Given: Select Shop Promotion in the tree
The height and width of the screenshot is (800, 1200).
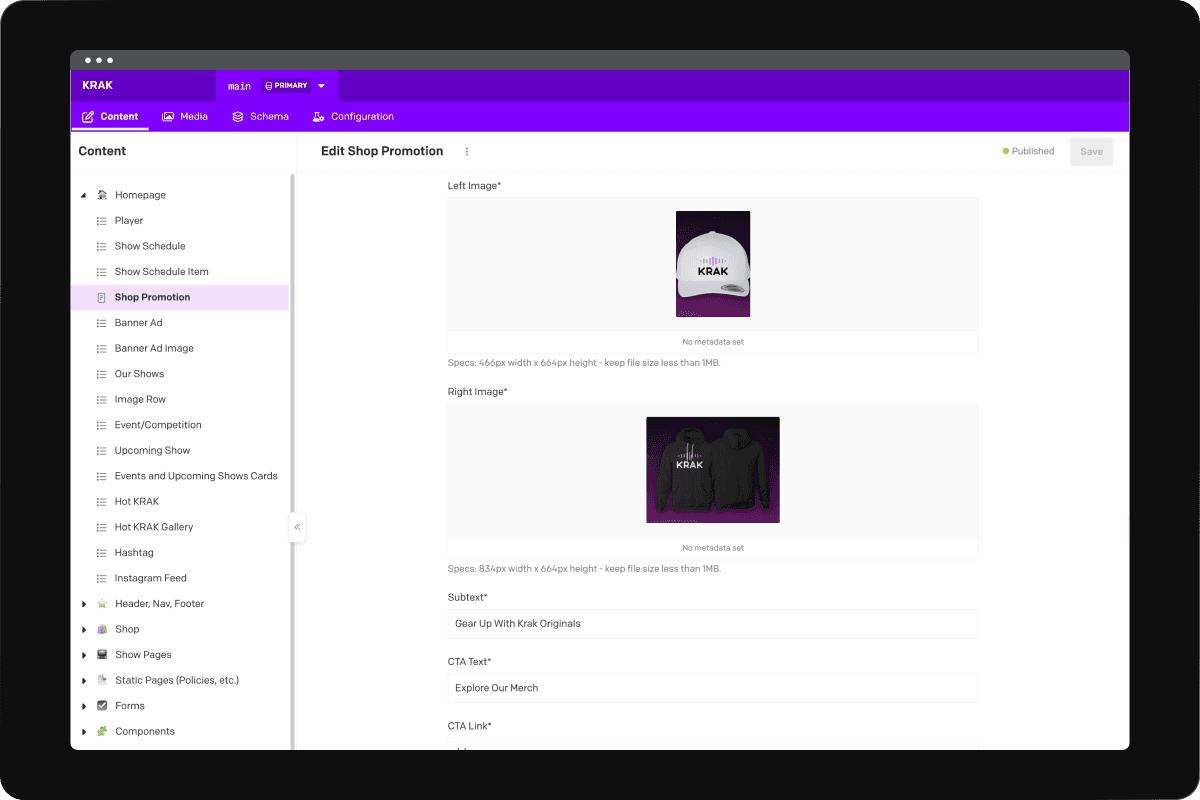Looking at the screenshot, I should tap(180, 297).
